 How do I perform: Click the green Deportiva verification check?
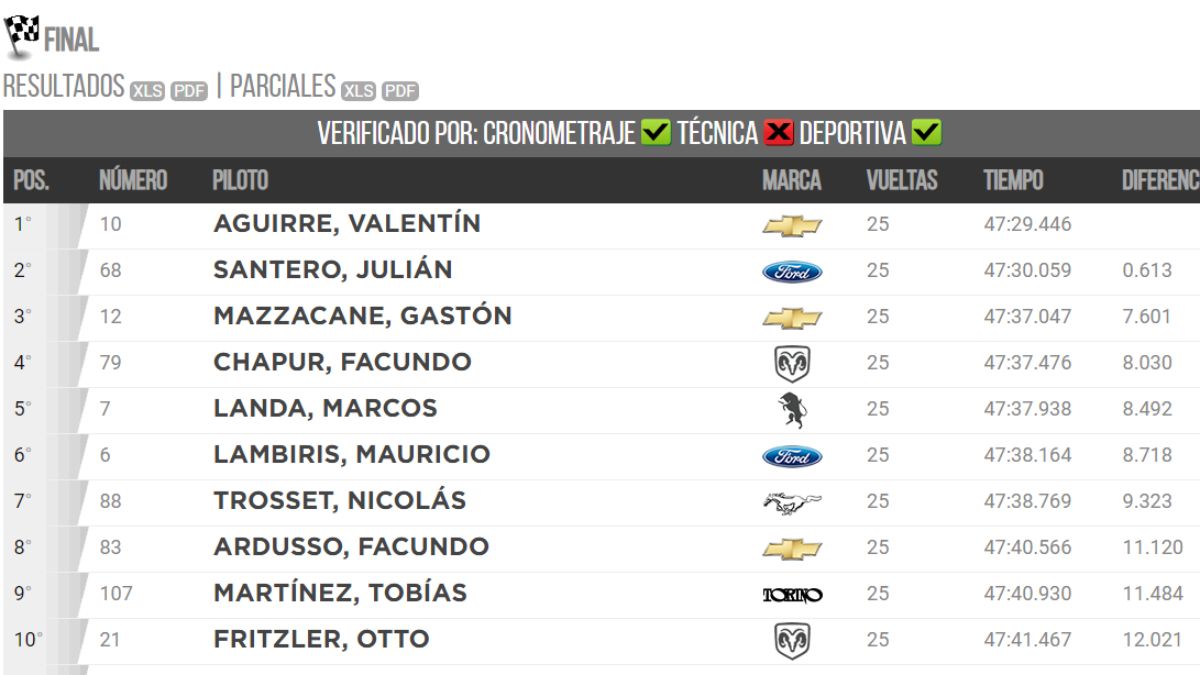926,133
